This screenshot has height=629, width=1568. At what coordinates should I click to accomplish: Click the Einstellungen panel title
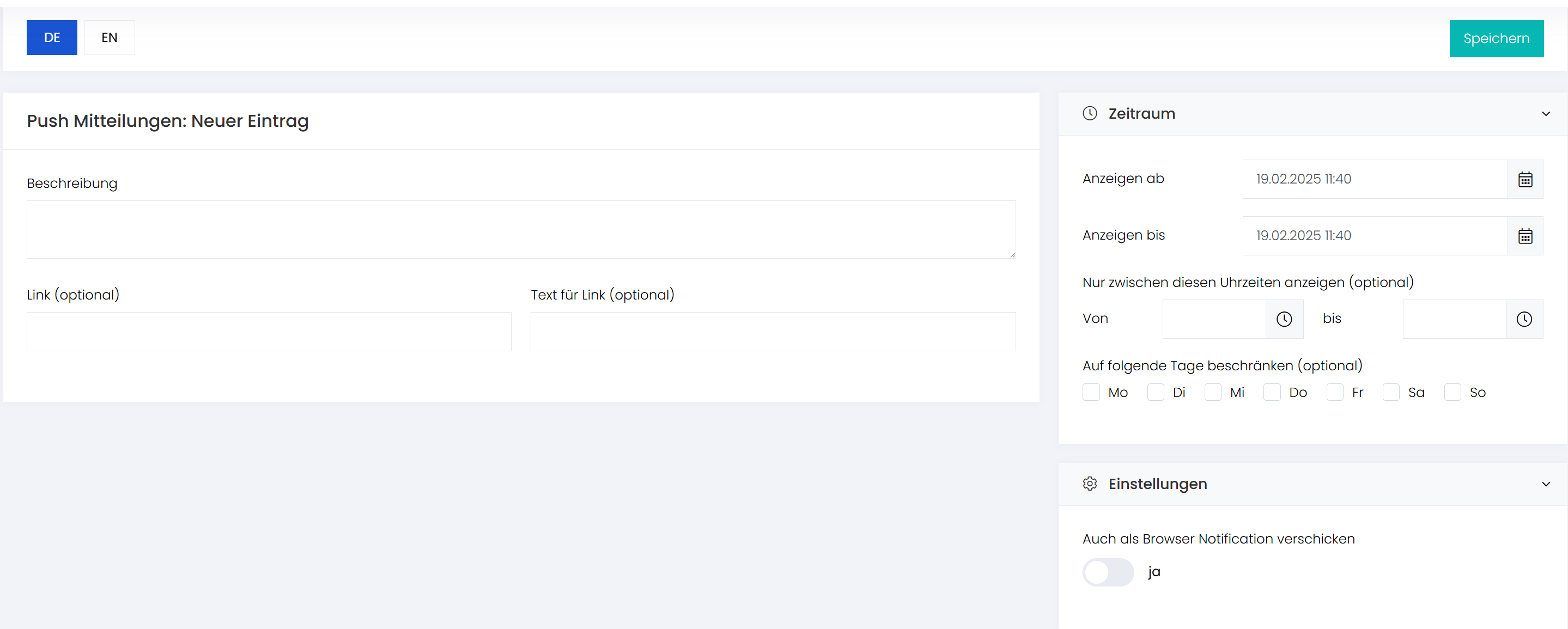pyautogui.click(x=1158, y=484)
